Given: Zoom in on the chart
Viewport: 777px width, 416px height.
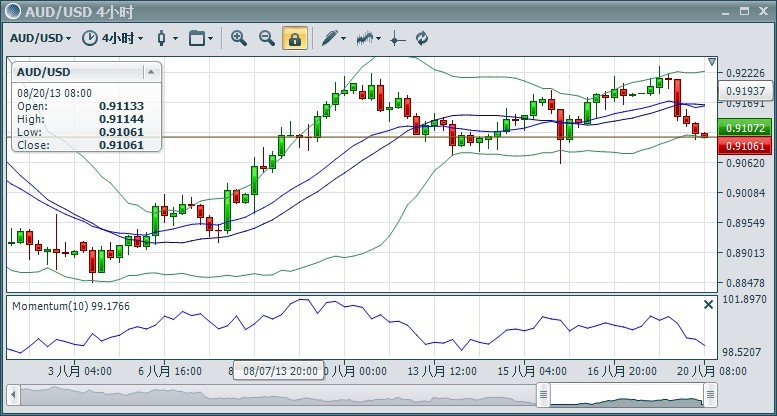Looking at the screenshot, I should pos(239,38).
